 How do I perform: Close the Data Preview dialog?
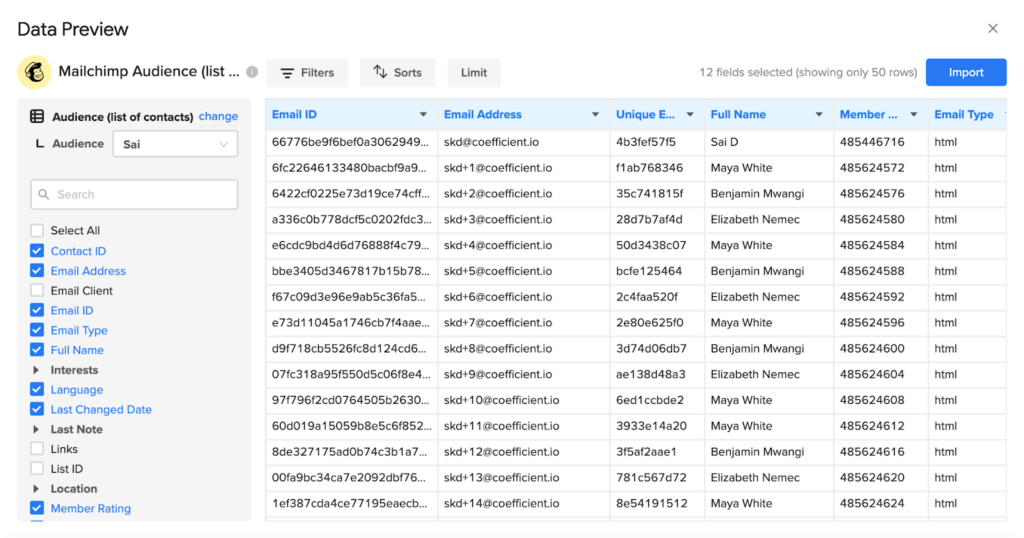click(993, 29)
